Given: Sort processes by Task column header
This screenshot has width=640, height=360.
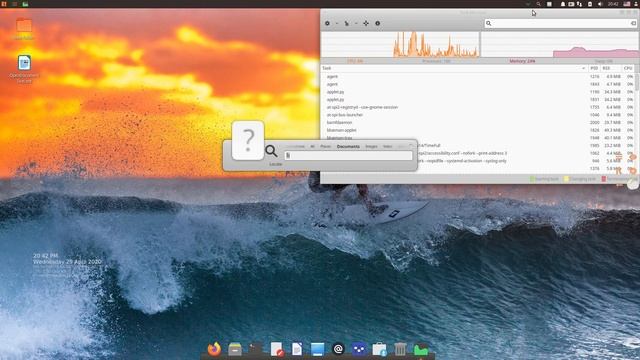Looking at the screenshot, I should [x=454, y=68].
